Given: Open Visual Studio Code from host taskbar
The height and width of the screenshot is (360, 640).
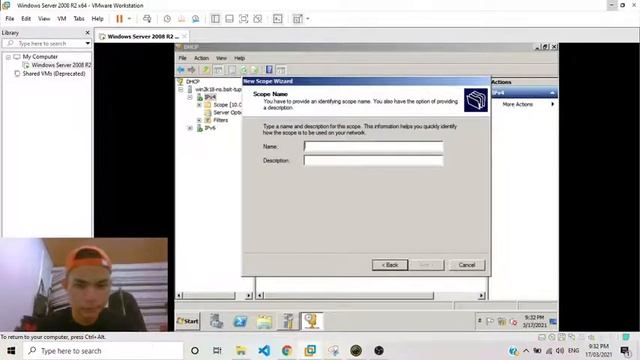Looking at the screenshot, I should click(x=264, y=351).
